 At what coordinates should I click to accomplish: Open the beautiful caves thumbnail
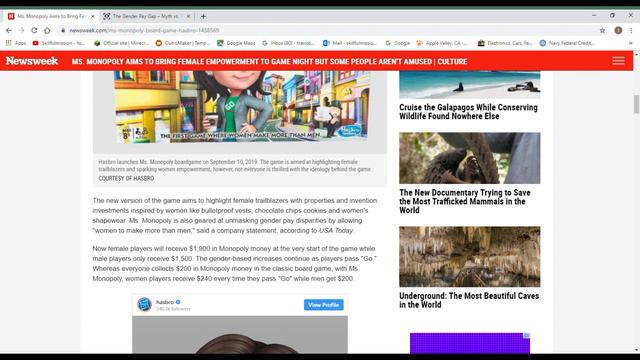tap(470, 257)
